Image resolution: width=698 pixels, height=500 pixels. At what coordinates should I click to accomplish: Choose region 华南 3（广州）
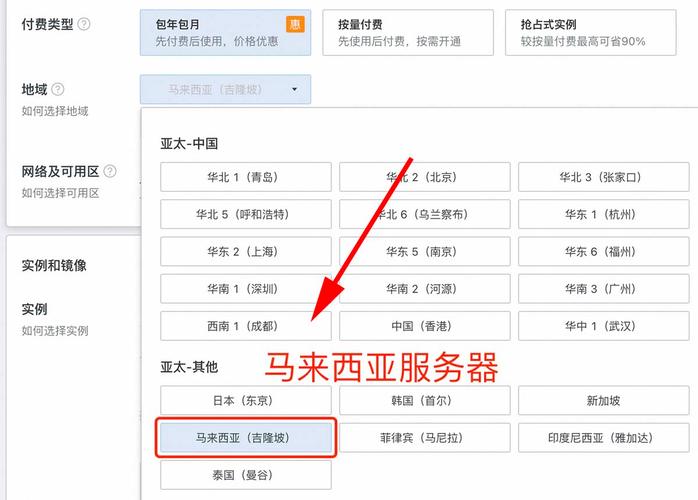coord(604,289)
